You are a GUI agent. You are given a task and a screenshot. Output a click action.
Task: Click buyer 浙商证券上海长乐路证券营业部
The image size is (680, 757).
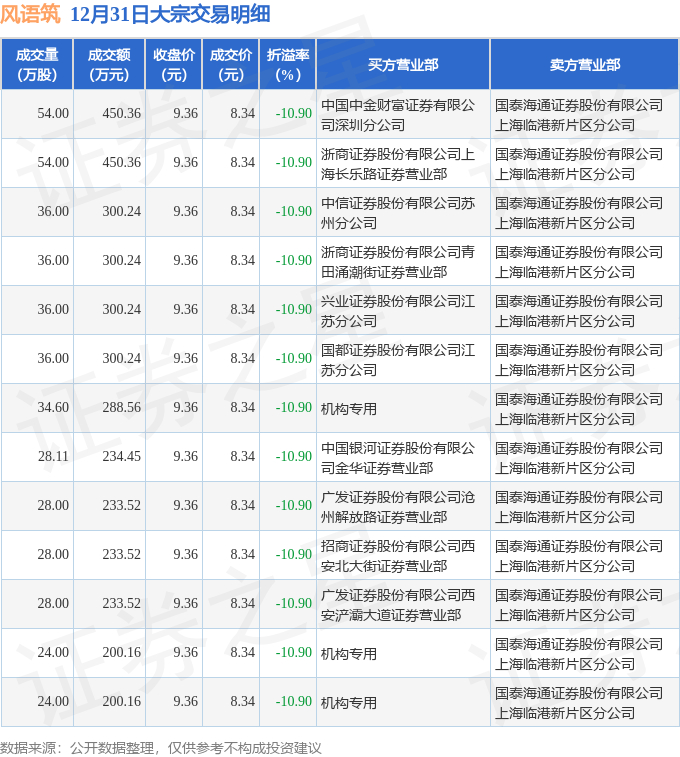(398, 164)
